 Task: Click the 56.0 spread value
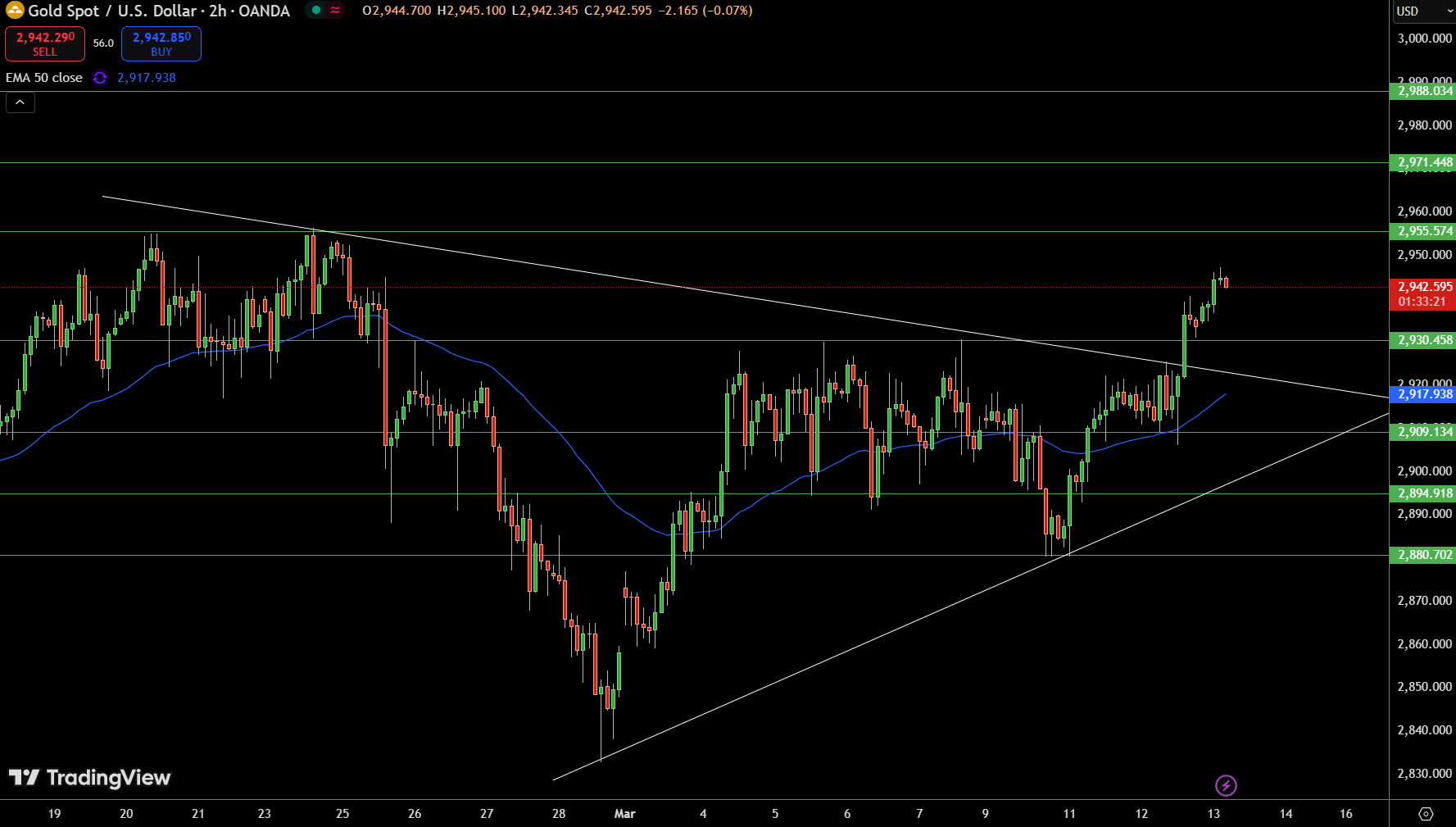tap(103, 43)
